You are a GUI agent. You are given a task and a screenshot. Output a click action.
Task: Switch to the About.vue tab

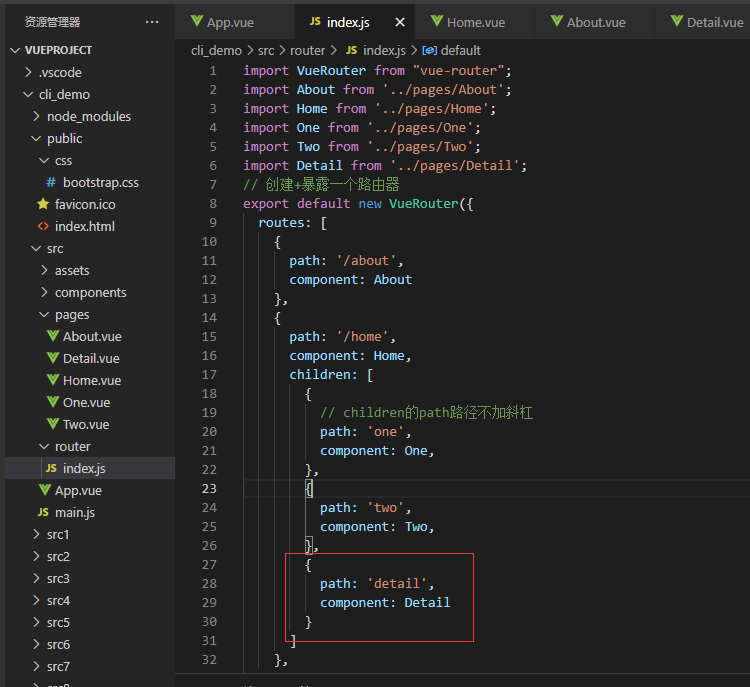point(595,22)
